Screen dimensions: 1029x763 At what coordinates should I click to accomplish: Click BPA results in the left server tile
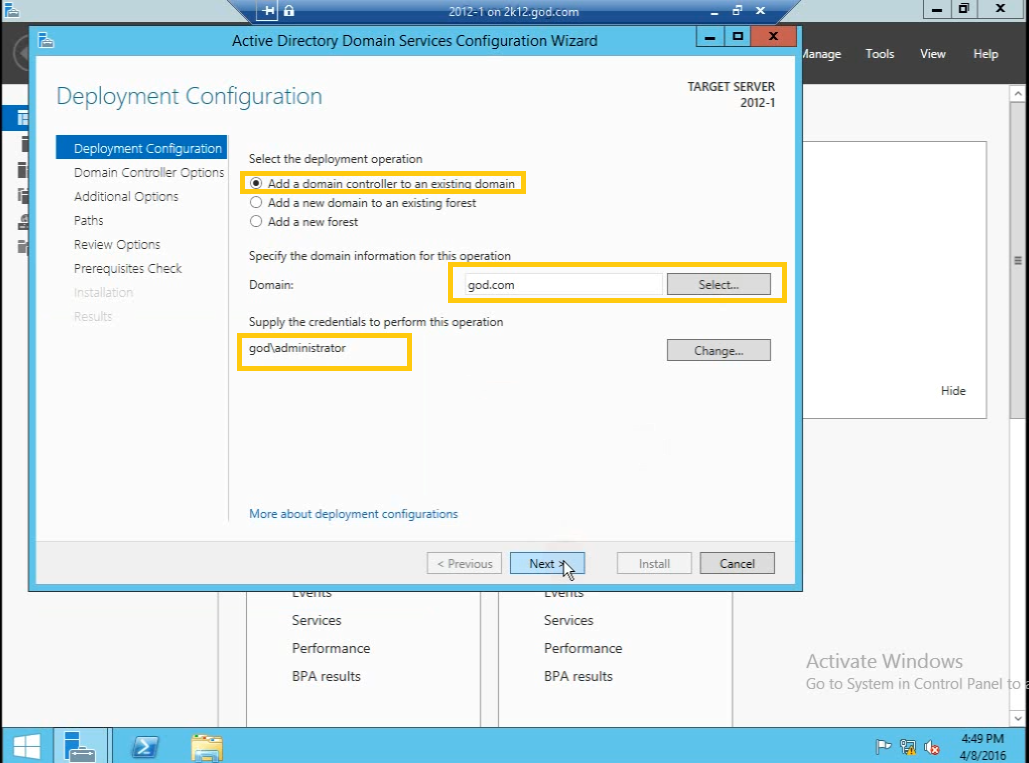tap(326, 676)
